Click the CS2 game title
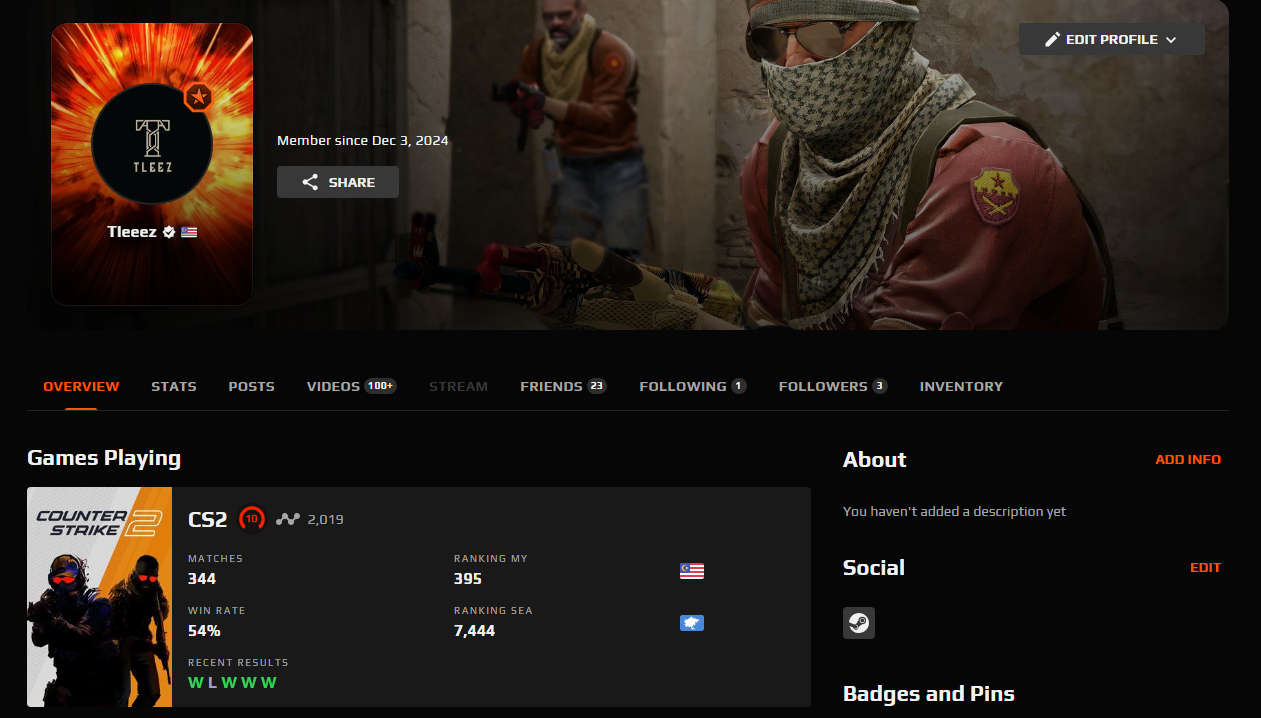 [x=208, y=519]
